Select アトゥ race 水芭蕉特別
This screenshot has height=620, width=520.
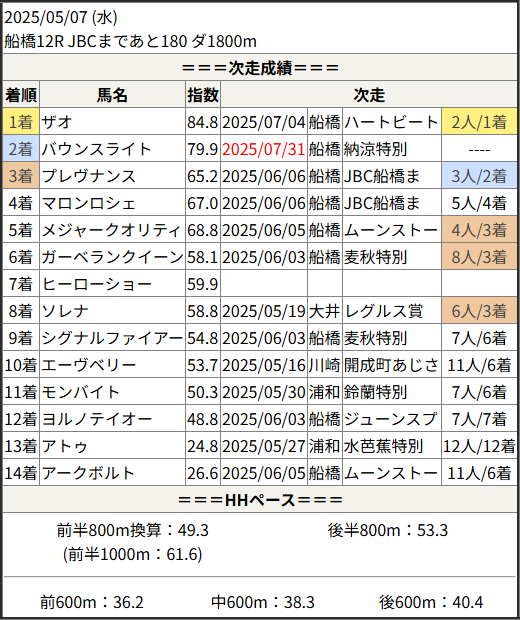(x=383, y=446)
